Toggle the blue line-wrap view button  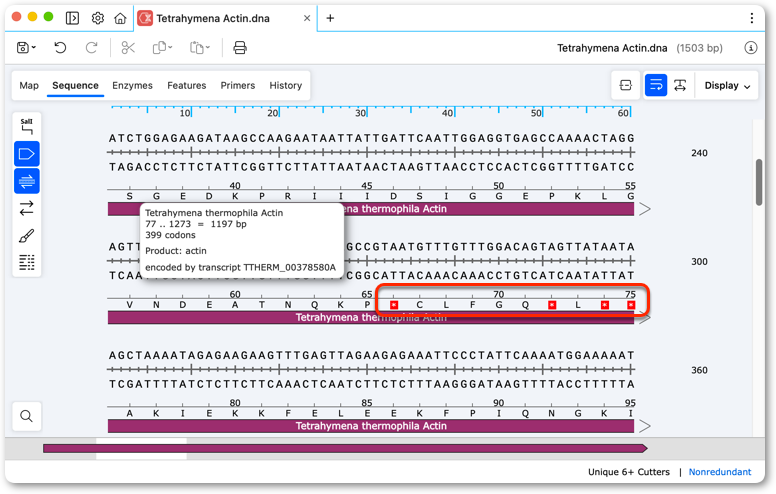(656, 86)
